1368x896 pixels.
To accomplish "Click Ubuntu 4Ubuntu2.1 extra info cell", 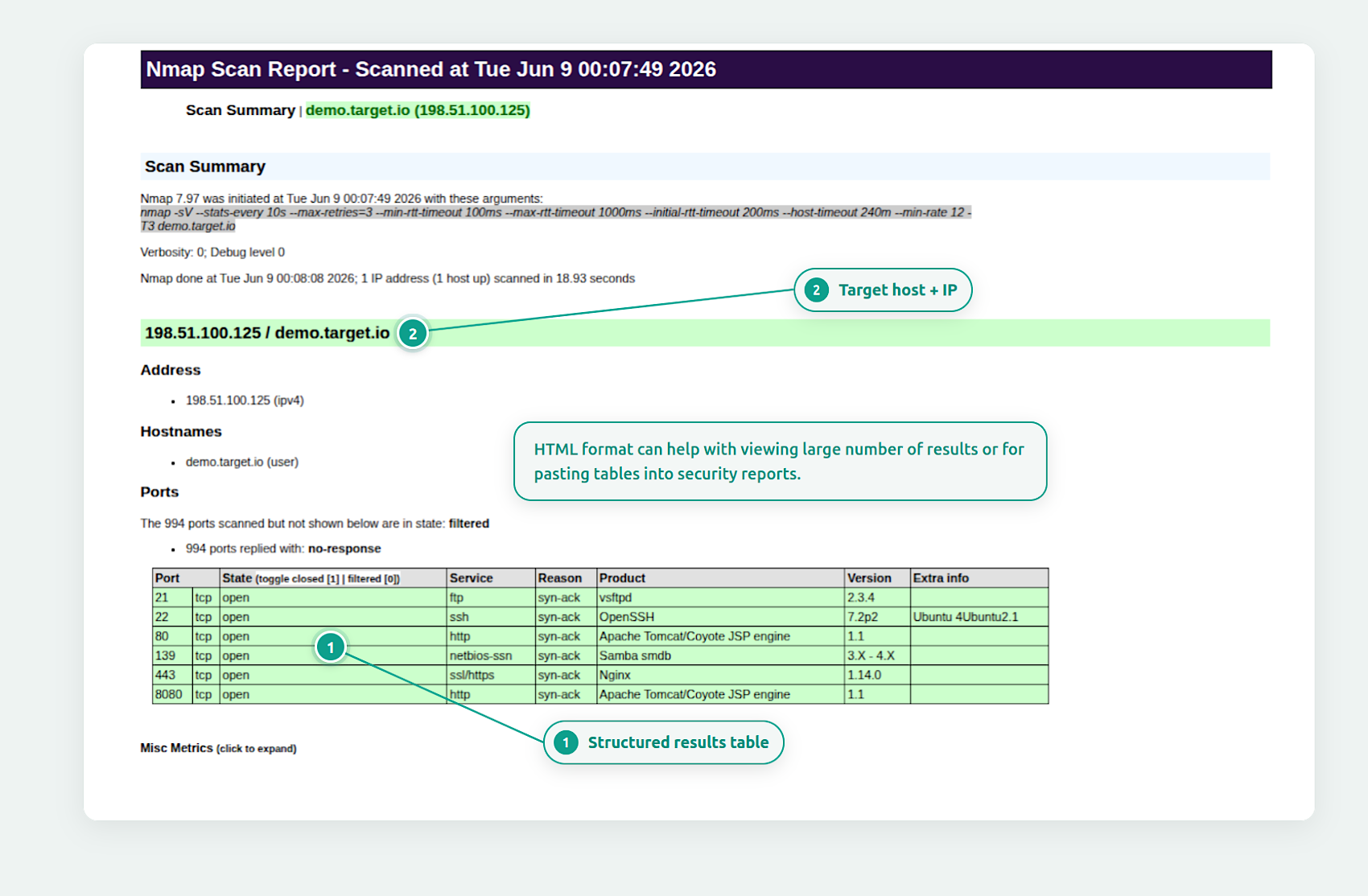I will coord(979,617).
